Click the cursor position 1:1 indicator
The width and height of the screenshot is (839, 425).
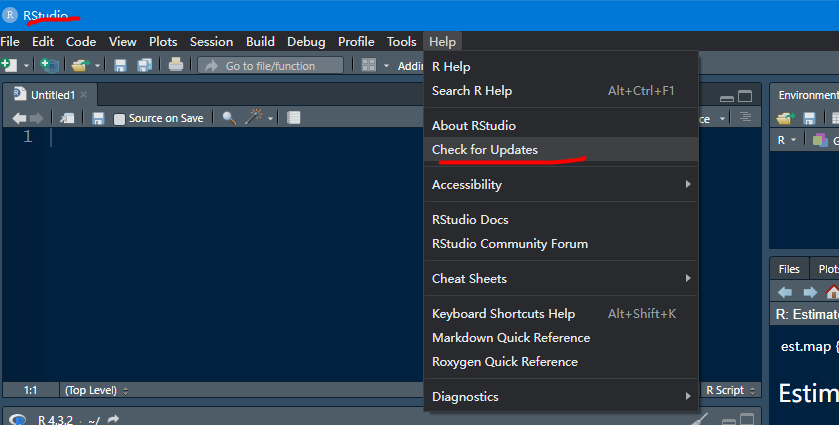tap(30, 390)
